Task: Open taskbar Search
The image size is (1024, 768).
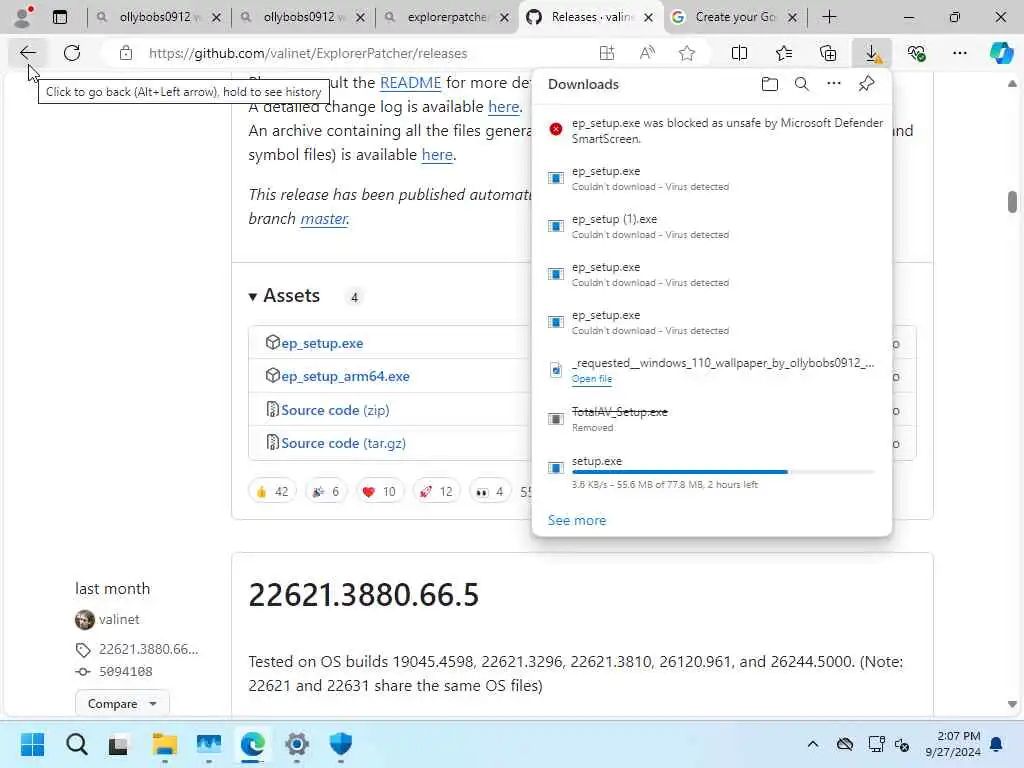Action: coord(76,744)
